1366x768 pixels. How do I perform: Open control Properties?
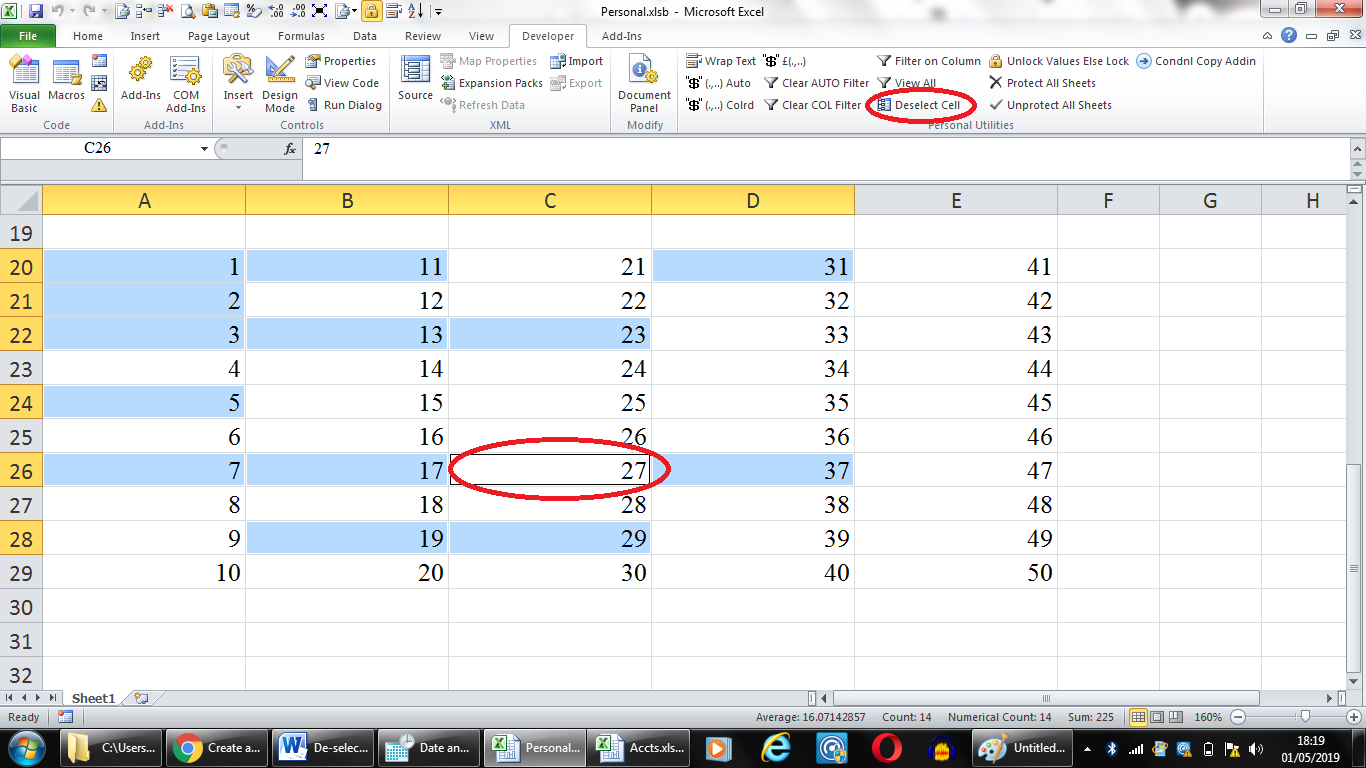341,61
